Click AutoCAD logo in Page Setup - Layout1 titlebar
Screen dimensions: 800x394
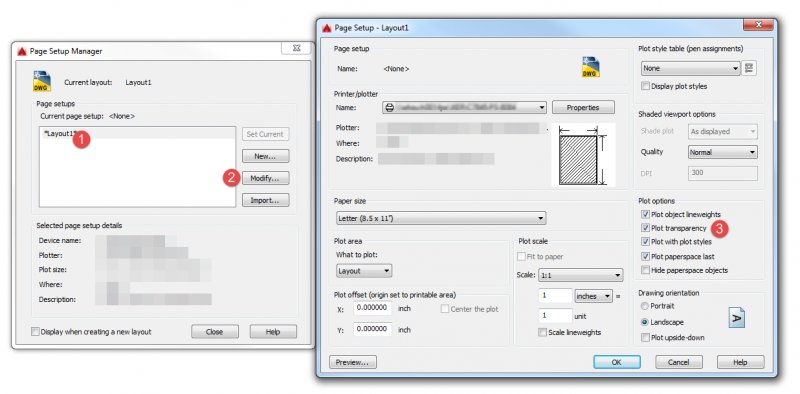[327, 28]
